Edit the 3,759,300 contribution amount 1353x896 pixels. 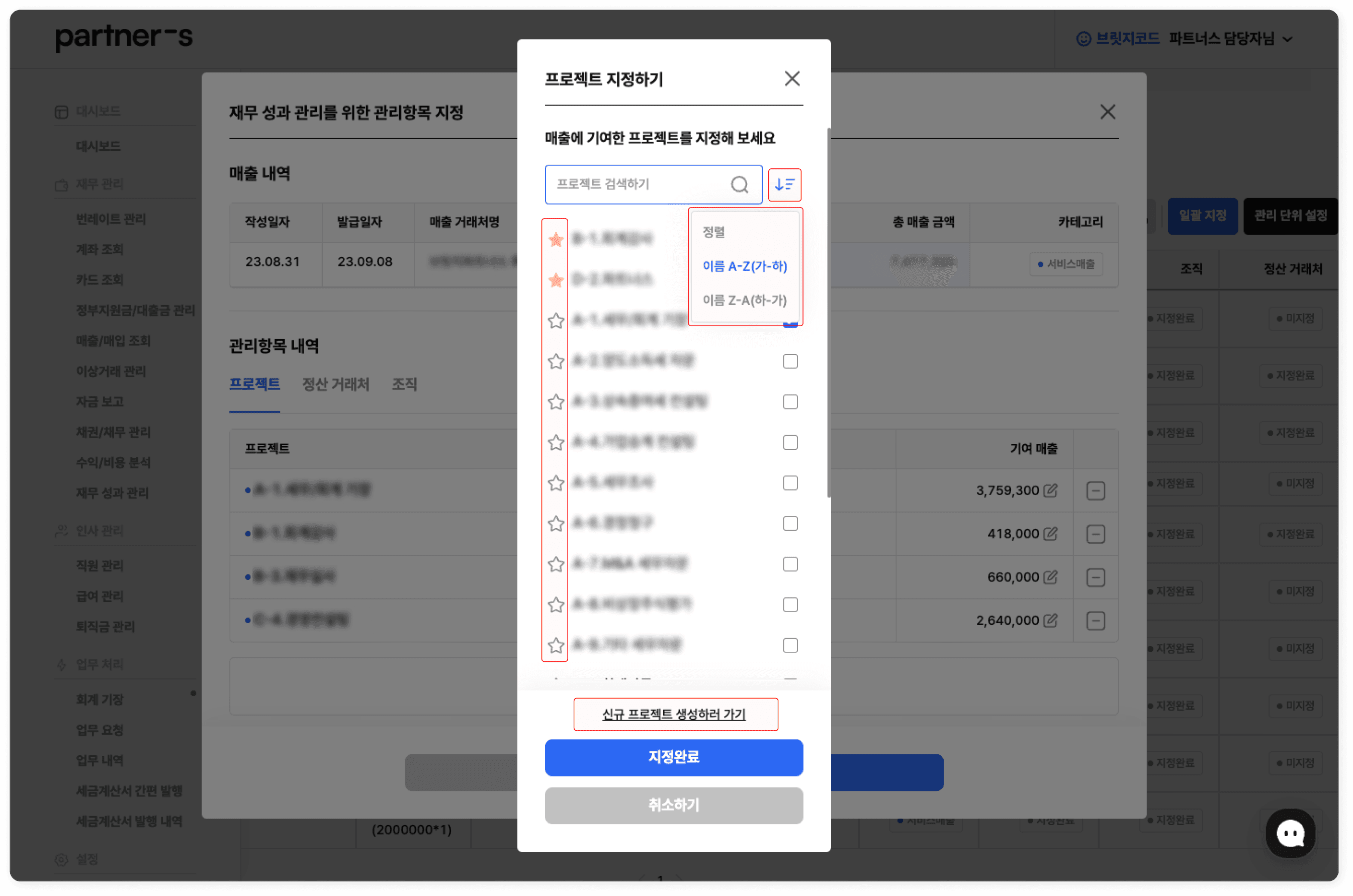1050,490
